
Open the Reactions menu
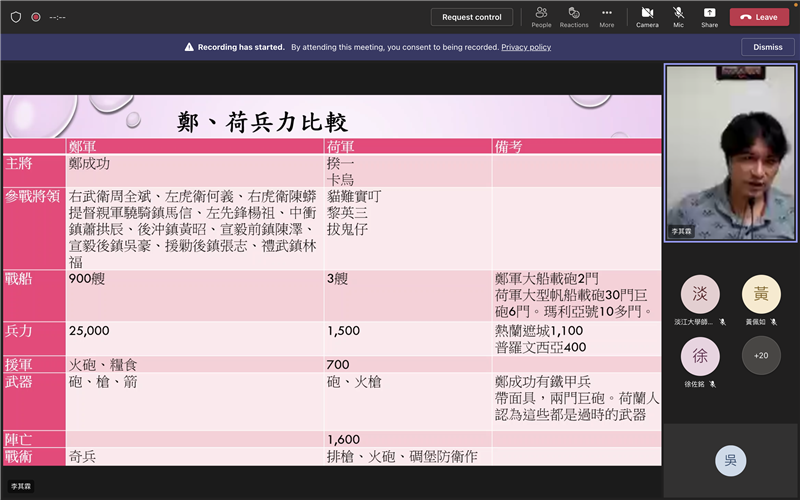tap(574, 16)
